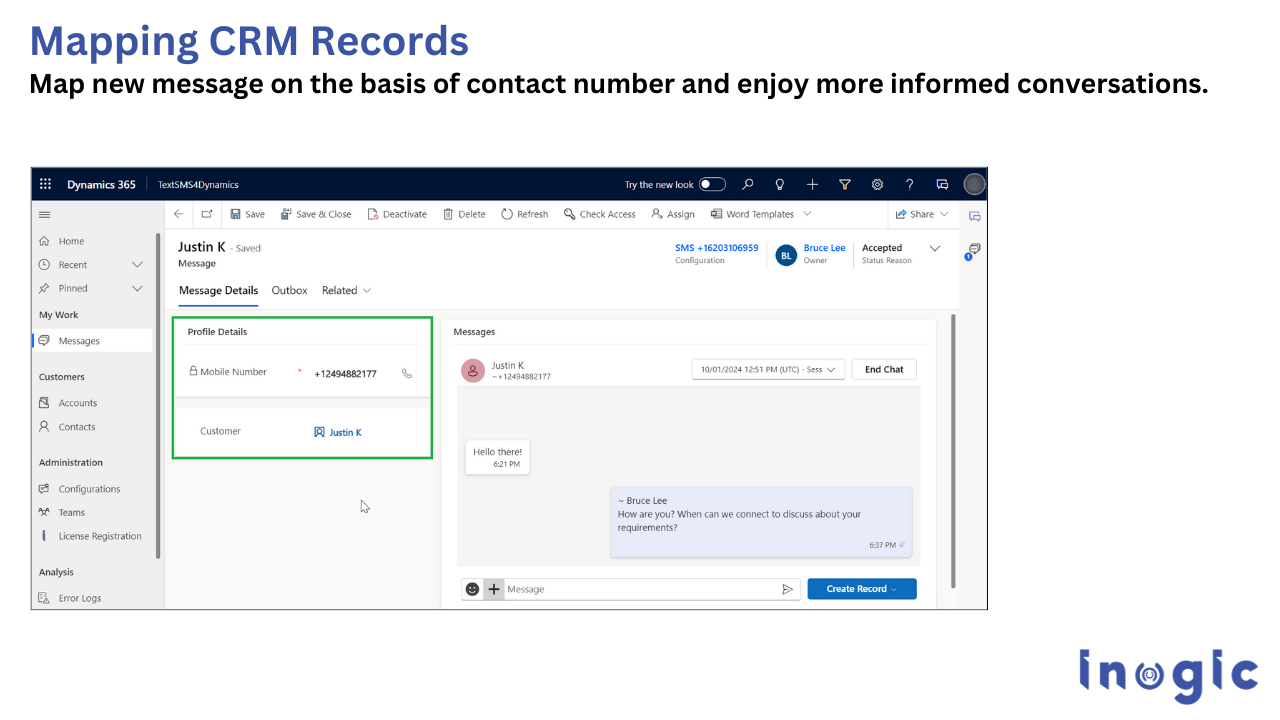Click the Message input field
This screenshot has width=1280, height=720.
(x=641, y=589)
